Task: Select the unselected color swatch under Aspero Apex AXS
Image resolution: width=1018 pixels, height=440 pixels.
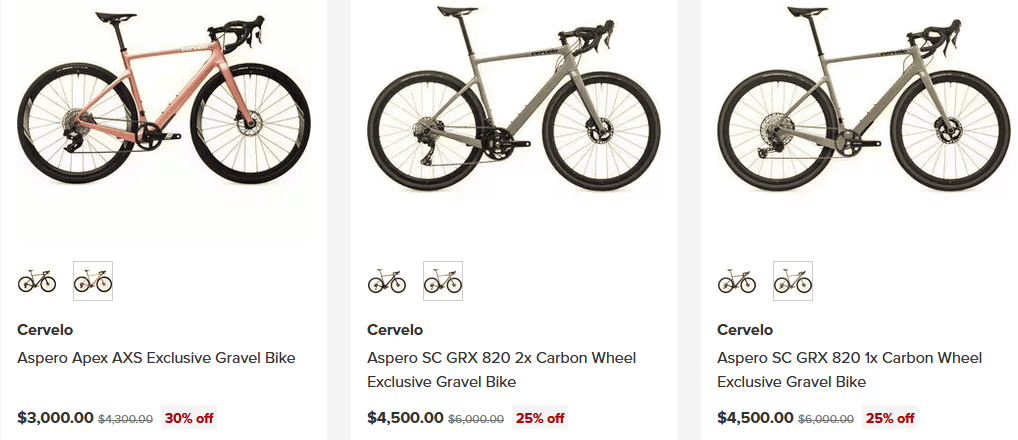Action: point(37,282)
